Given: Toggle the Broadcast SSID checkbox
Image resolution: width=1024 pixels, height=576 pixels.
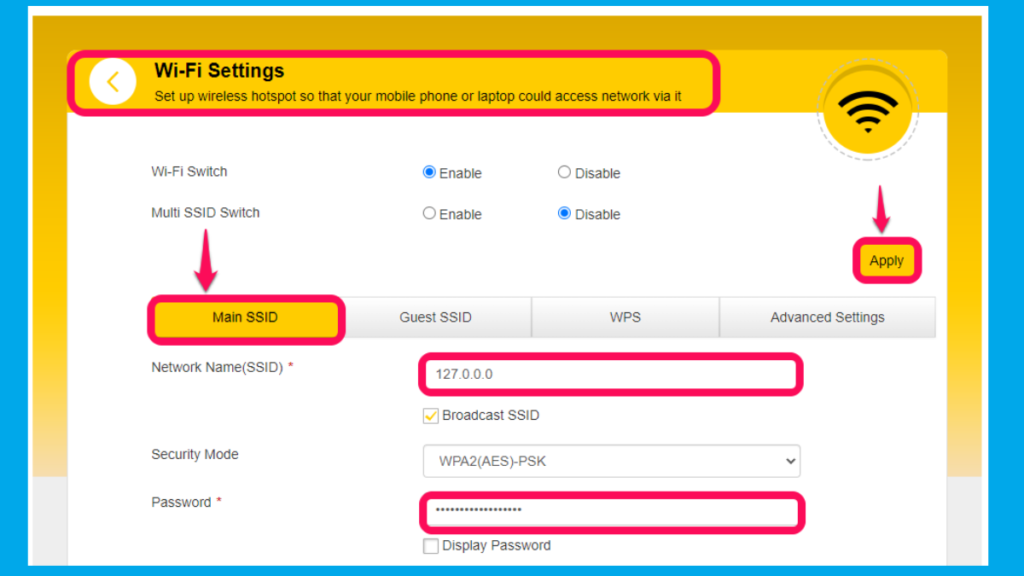Looking at the screenshot, I should tap(430, 416).
